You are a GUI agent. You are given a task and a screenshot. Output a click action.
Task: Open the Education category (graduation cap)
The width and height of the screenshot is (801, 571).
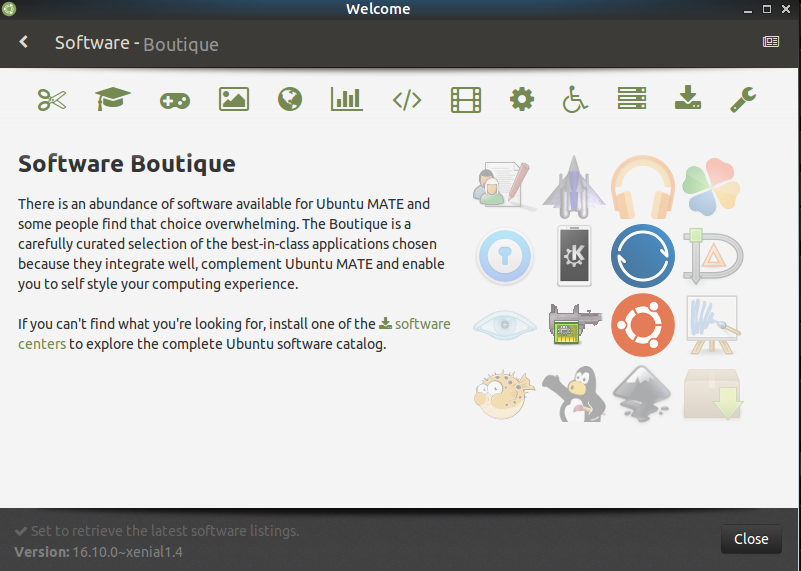tap(113, 99)
